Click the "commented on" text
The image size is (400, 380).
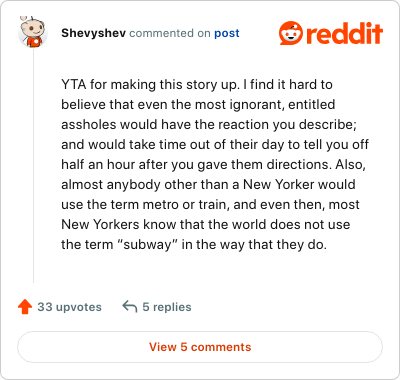[x=170, y=33]
